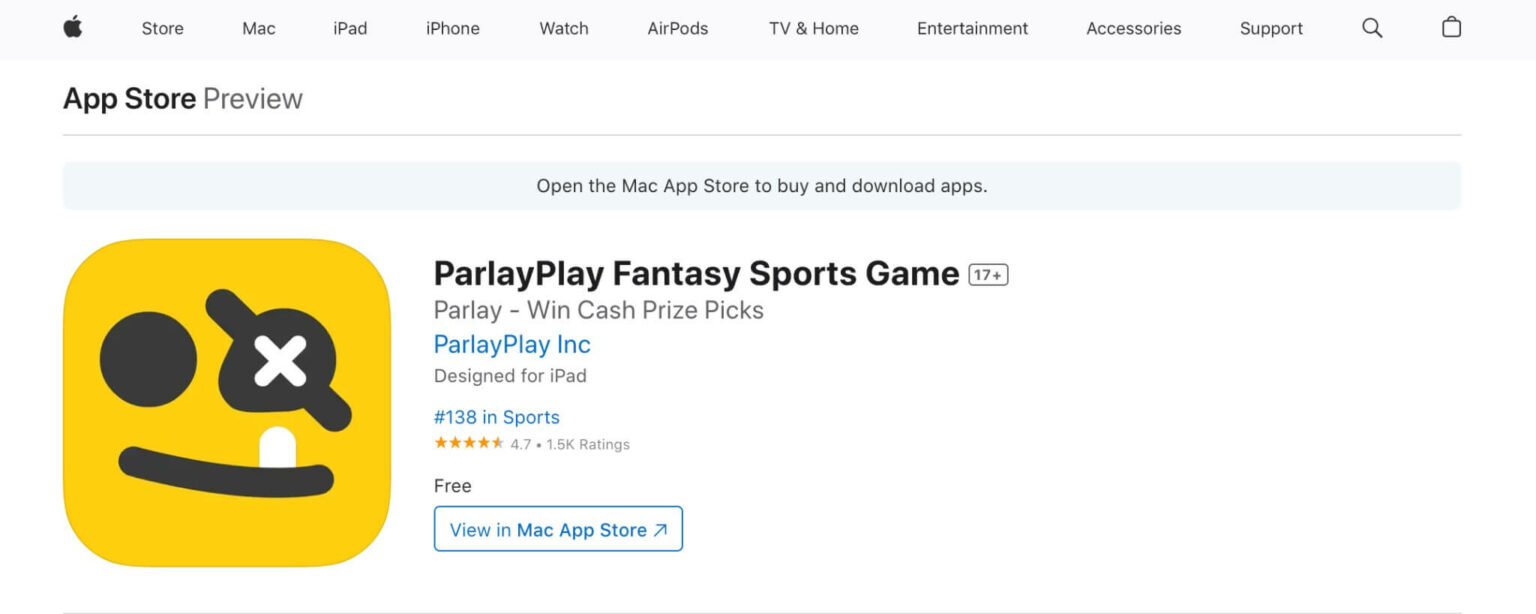Click View in Mac App Store button
1536x614 pixels.
click(x=558, y=529)
